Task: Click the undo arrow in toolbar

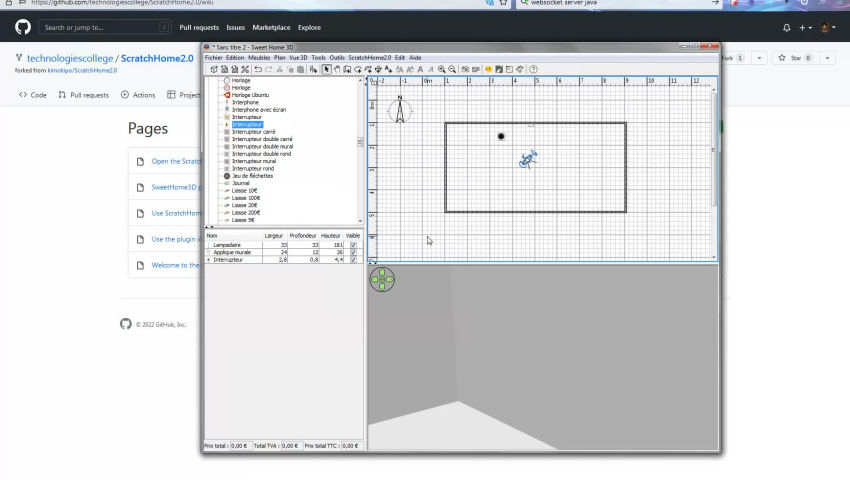Action: point(258,69)
